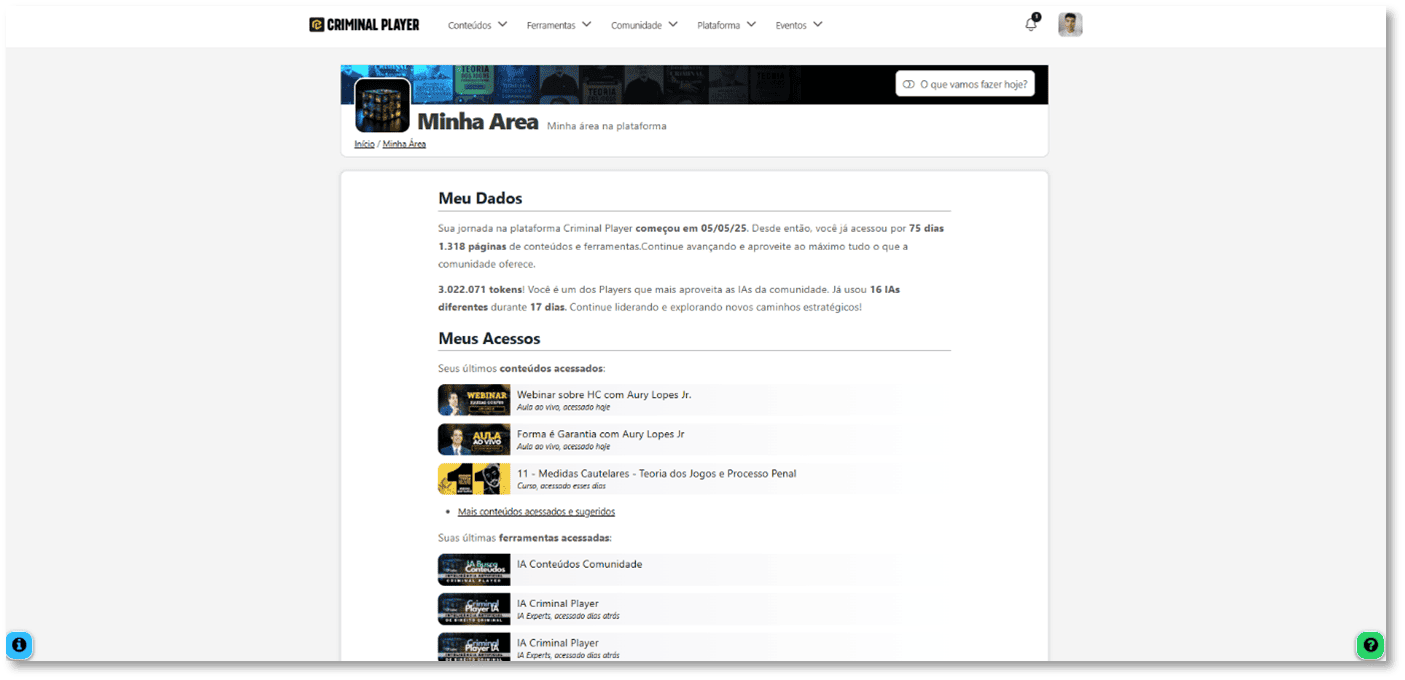Image resolution: width=1405 pixels, height=680 pixels.
Task: Open the Eventos menu
Action: point(798,25)
